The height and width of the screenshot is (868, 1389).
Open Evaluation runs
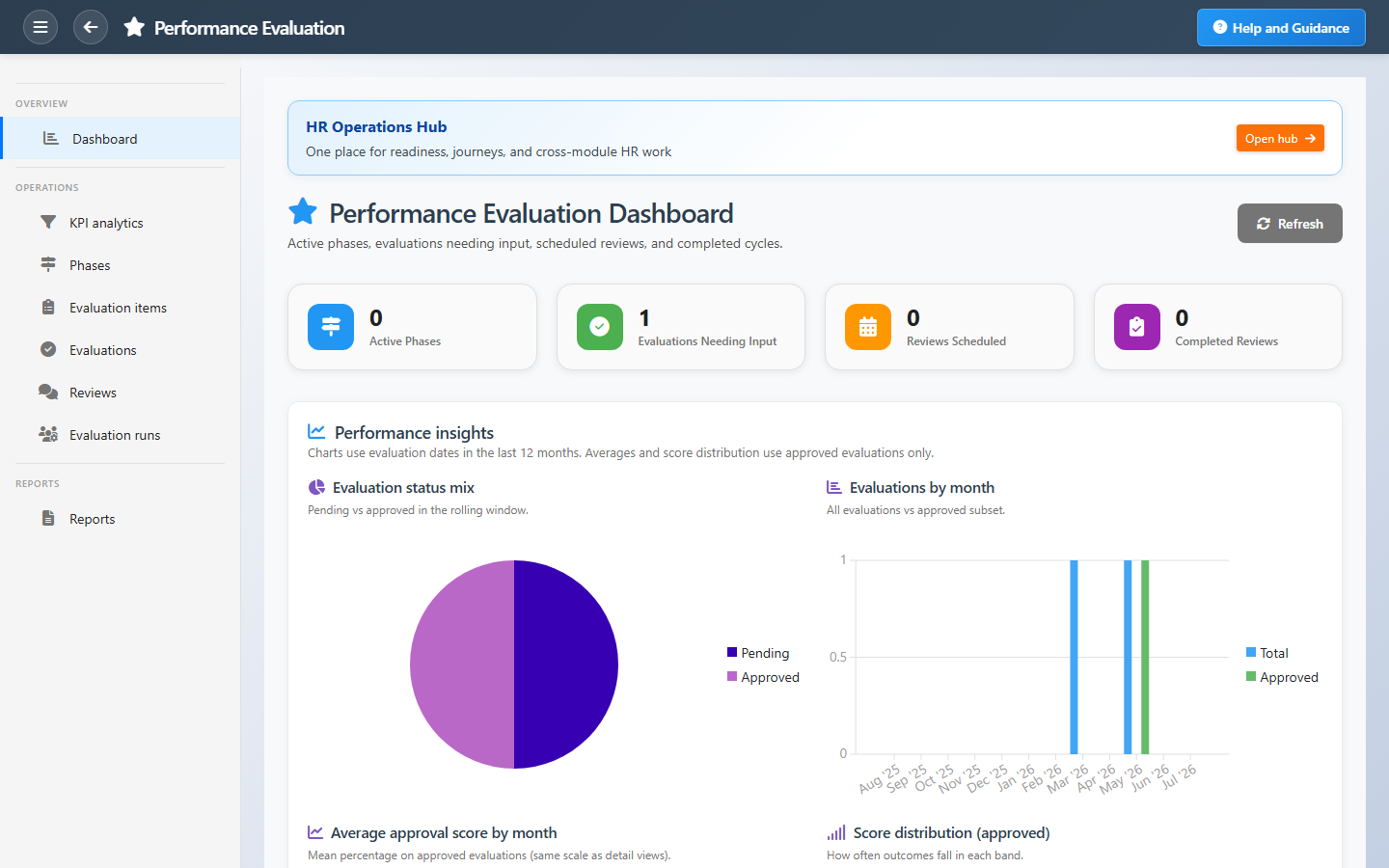coord(120,435)
